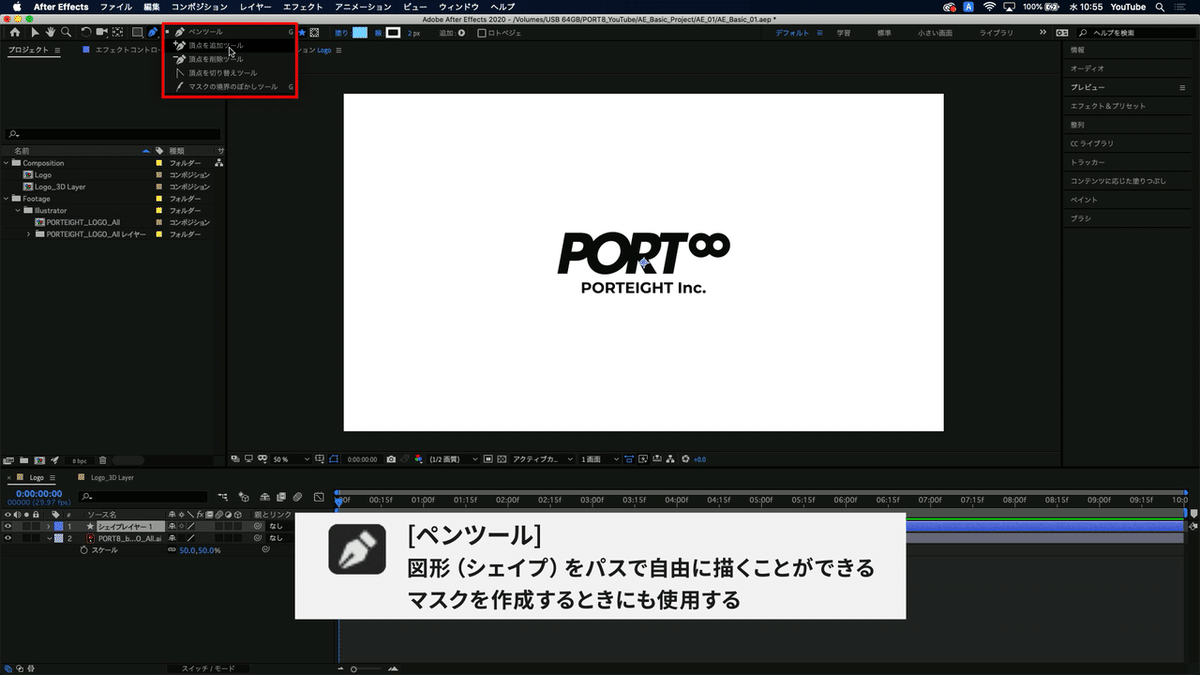
Task: Click the snapshot camera icon
Action: [391, 459]
